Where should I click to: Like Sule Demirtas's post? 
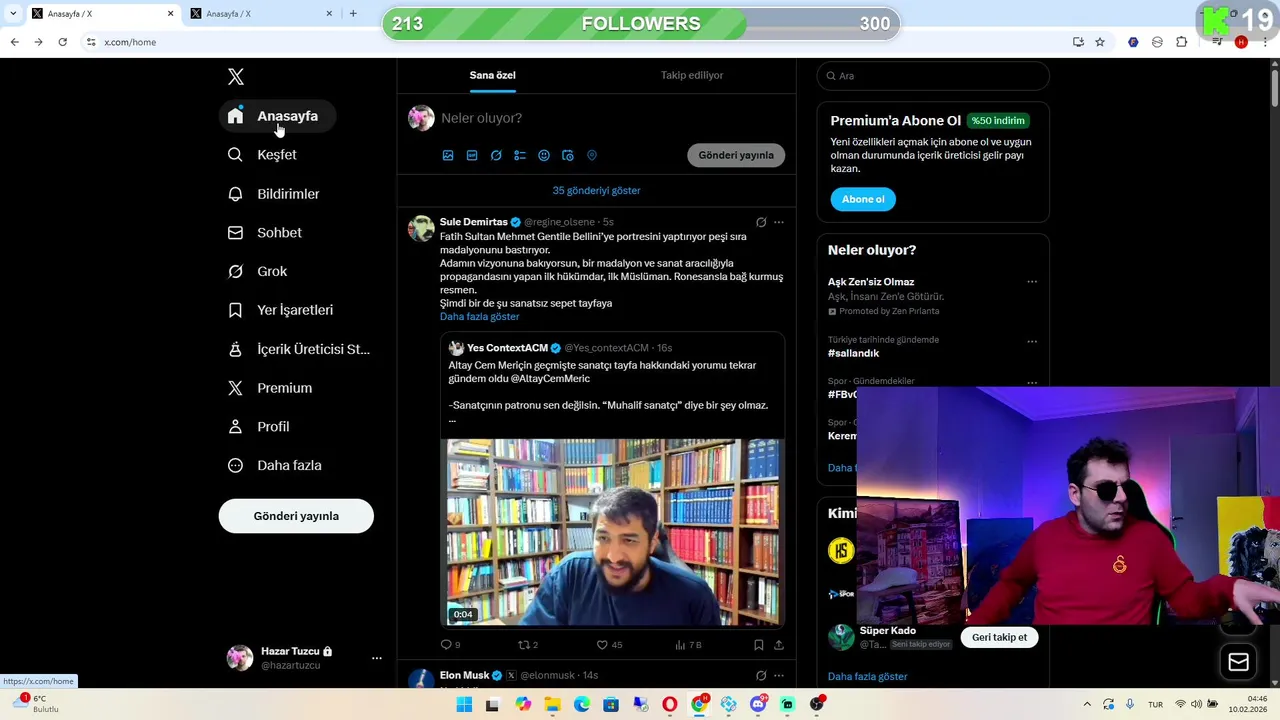tap(608, 645)
